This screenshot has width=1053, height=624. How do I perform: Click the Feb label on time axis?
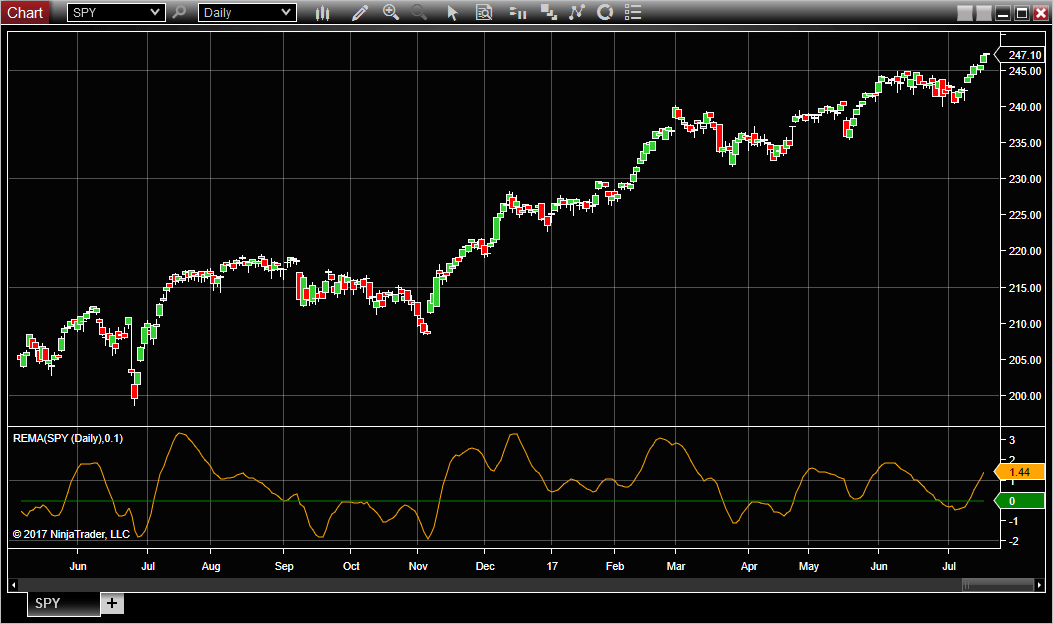pyautogui.click(x=614, y=566)
